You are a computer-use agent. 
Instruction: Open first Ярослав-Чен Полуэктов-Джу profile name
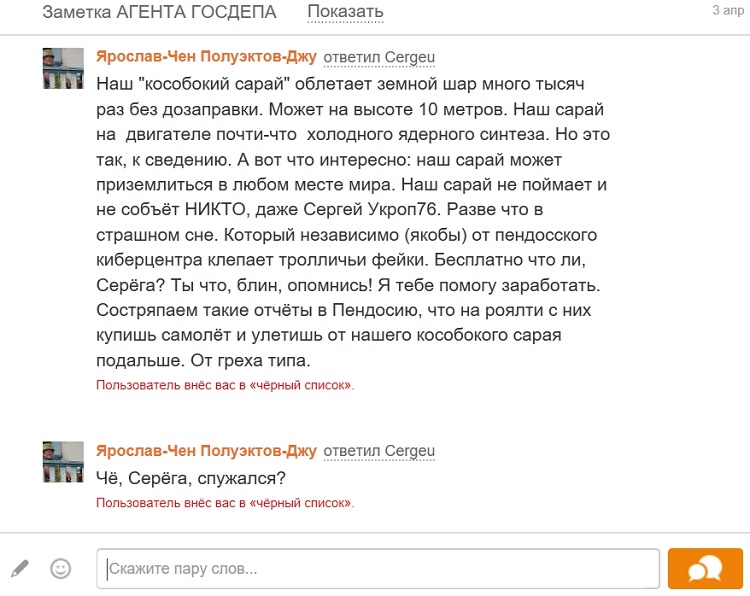click(206, 56)
